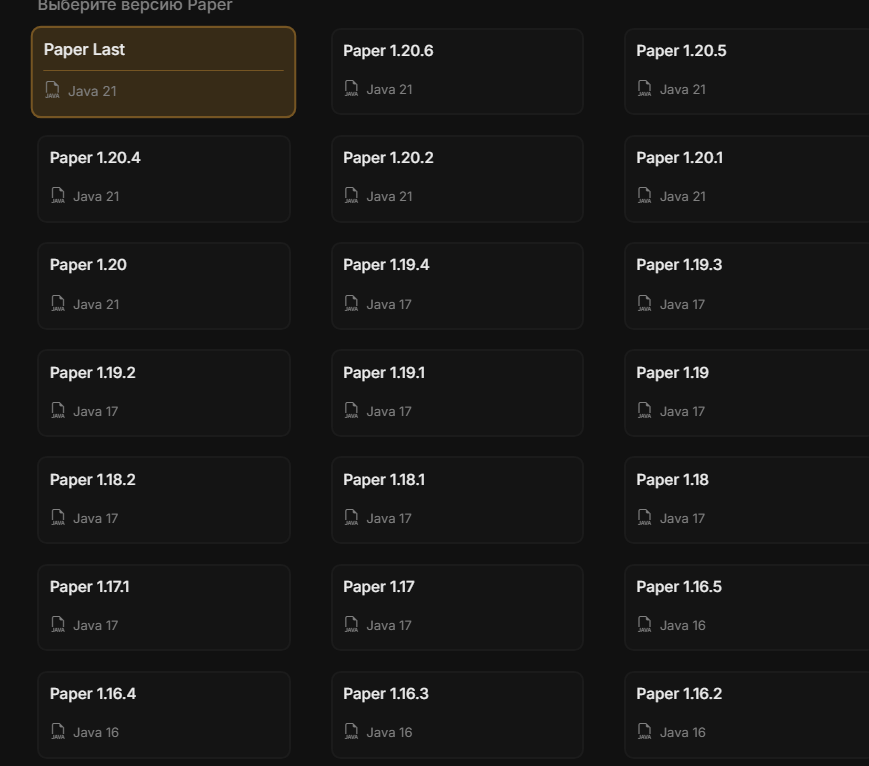Select the Paper 1.20.1 card

point(747,179)
